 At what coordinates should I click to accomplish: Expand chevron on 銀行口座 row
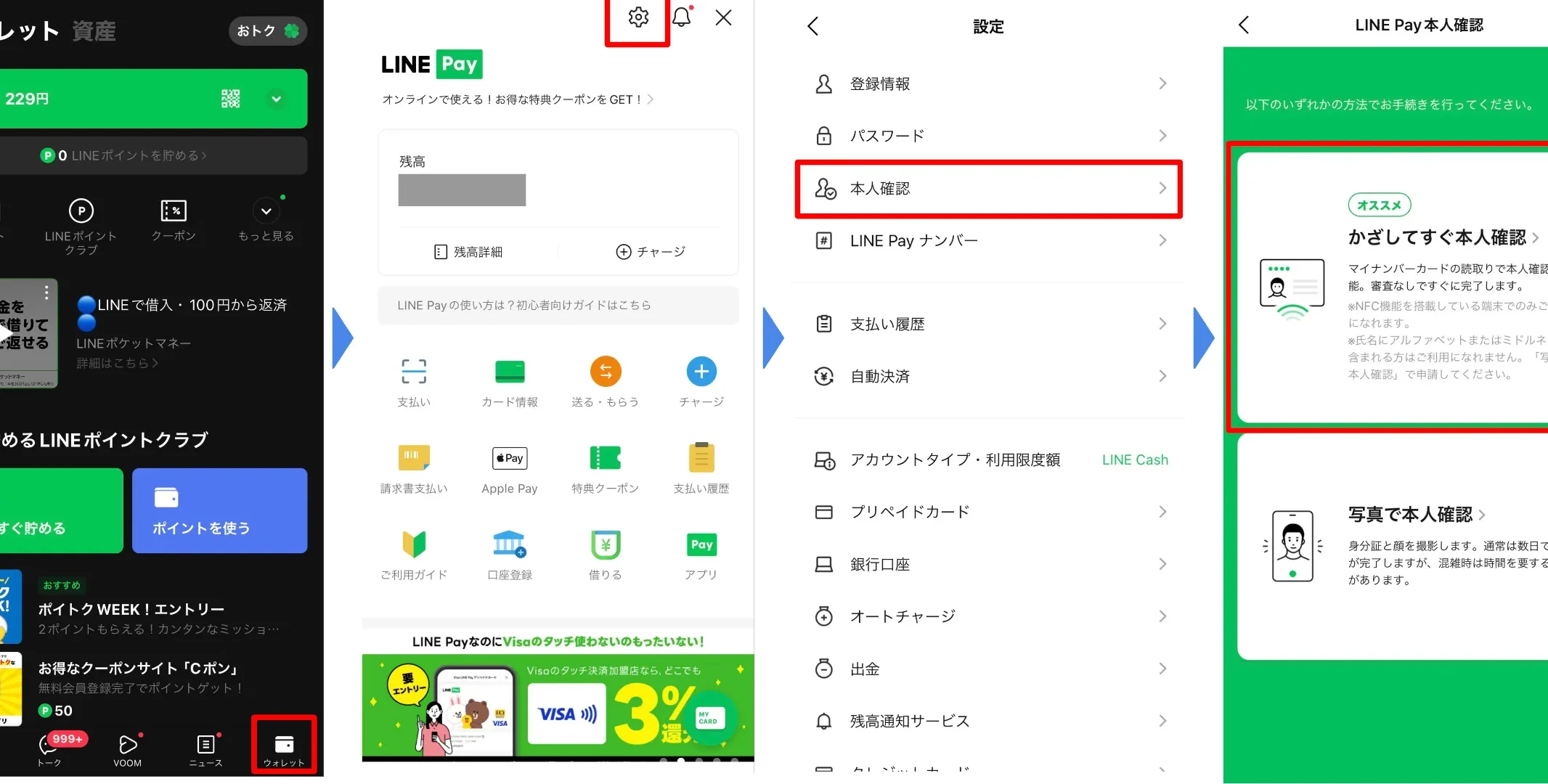click(x=1163, y=564)
